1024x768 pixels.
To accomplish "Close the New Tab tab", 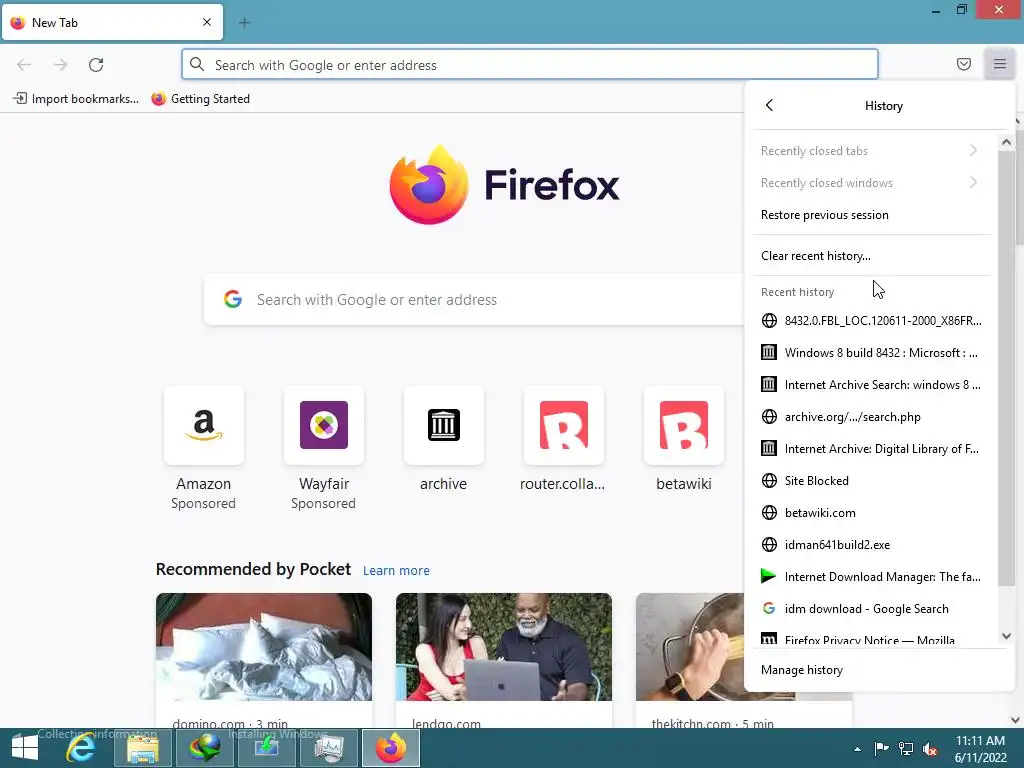I will pos(207,22).
